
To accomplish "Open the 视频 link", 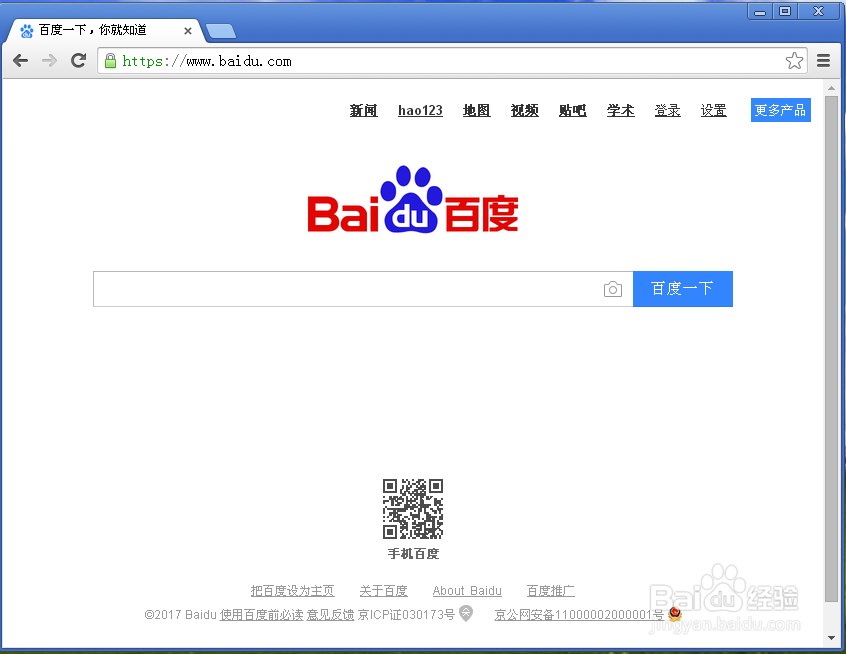I will click(x=524, y=111).
